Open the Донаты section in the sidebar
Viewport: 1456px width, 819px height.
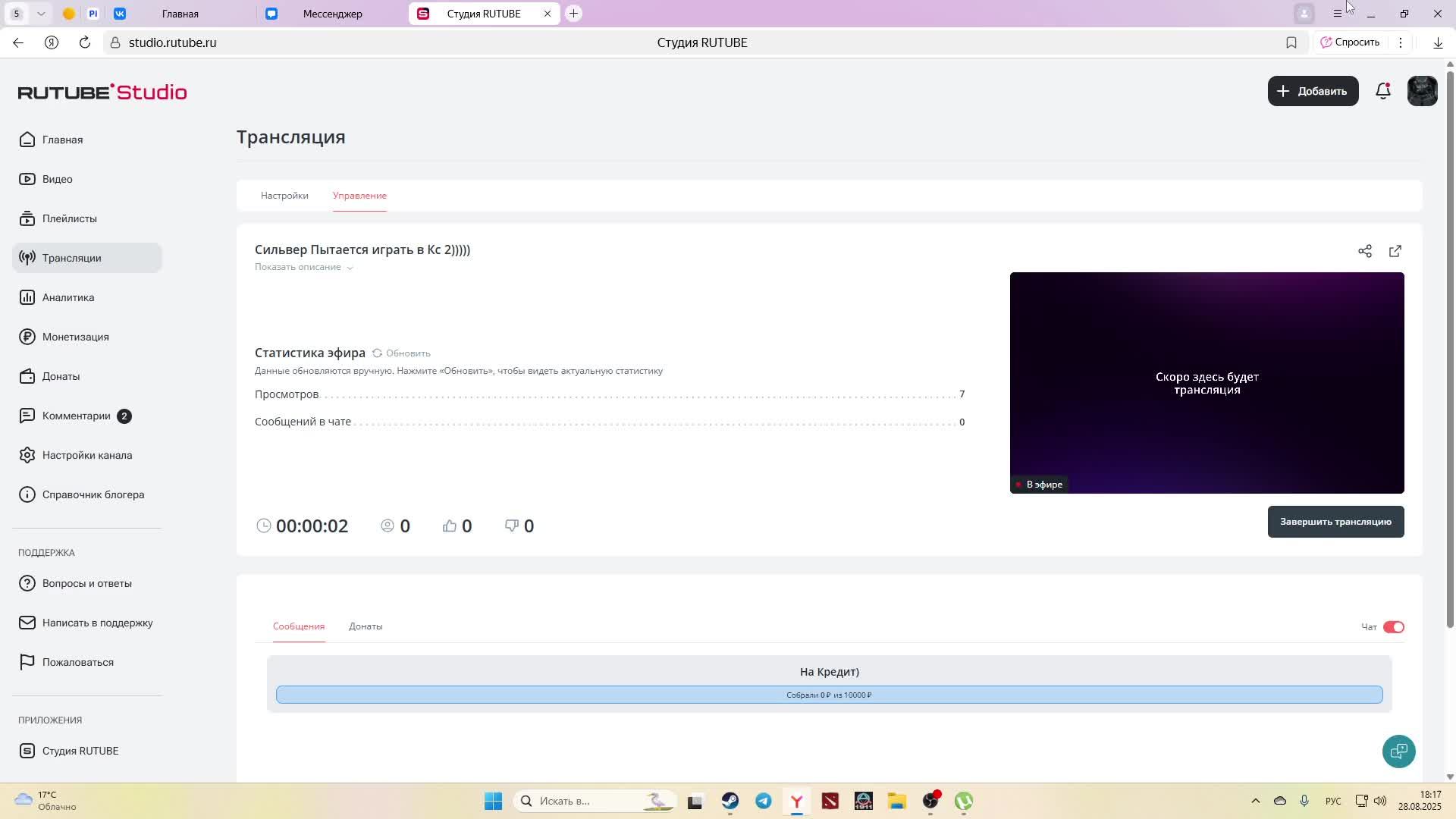[x=61, y=376]
